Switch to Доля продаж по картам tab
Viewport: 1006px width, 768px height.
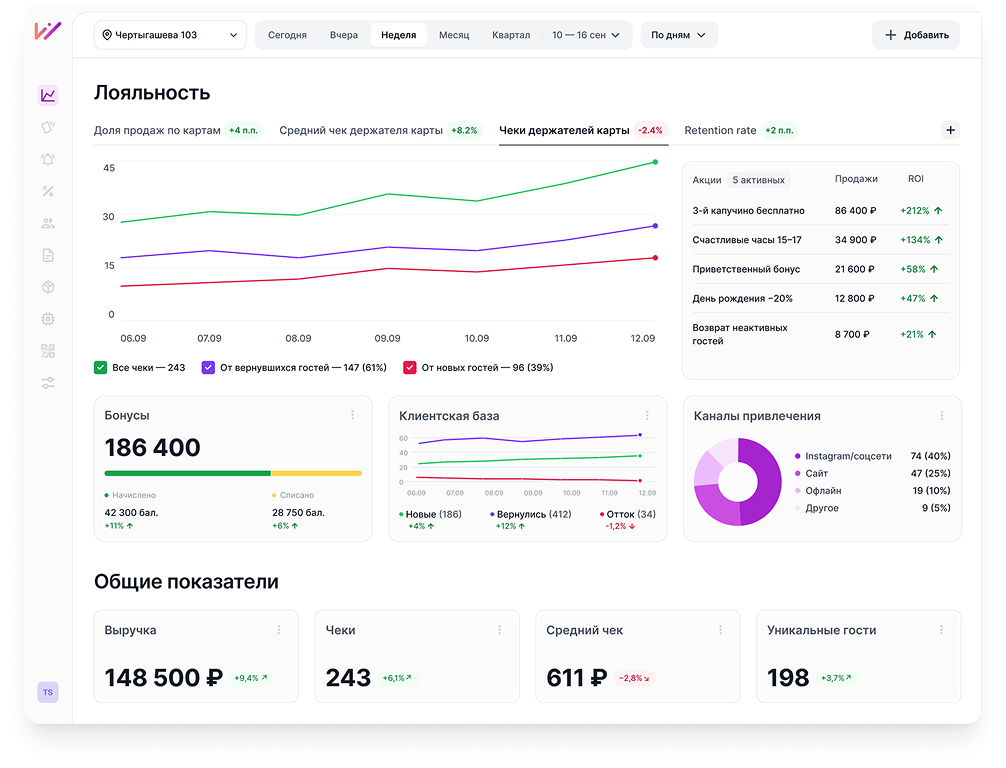pyautogui.click(x=178, y=130)
